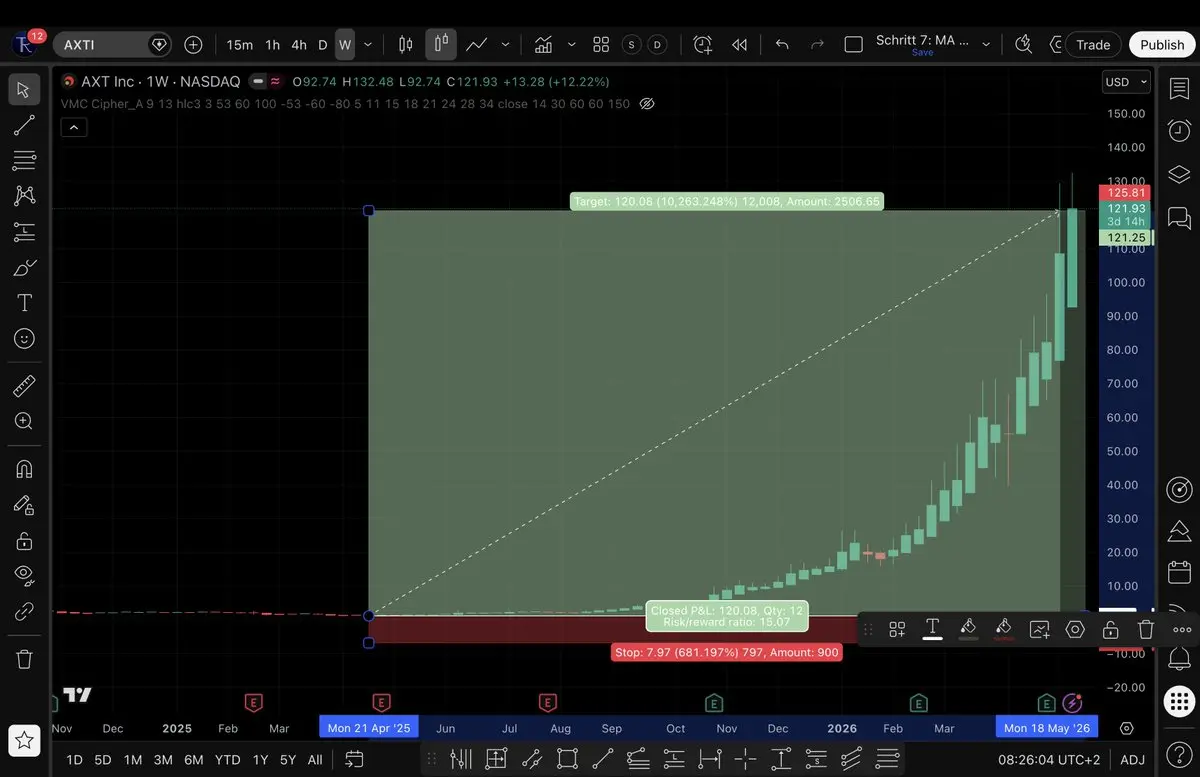Open the watchlist panel
Image resolution: width=1200 pixels, height=777 pixels.
click(1179, 87)
